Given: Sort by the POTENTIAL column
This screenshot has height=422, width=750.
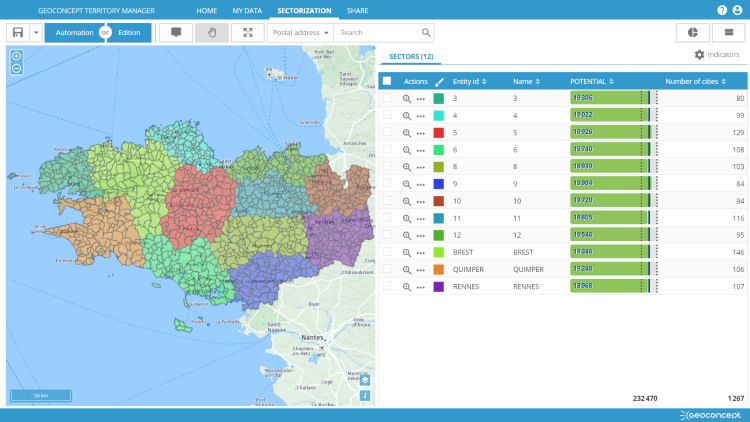Looking at the screenshot, I should 592,81.
